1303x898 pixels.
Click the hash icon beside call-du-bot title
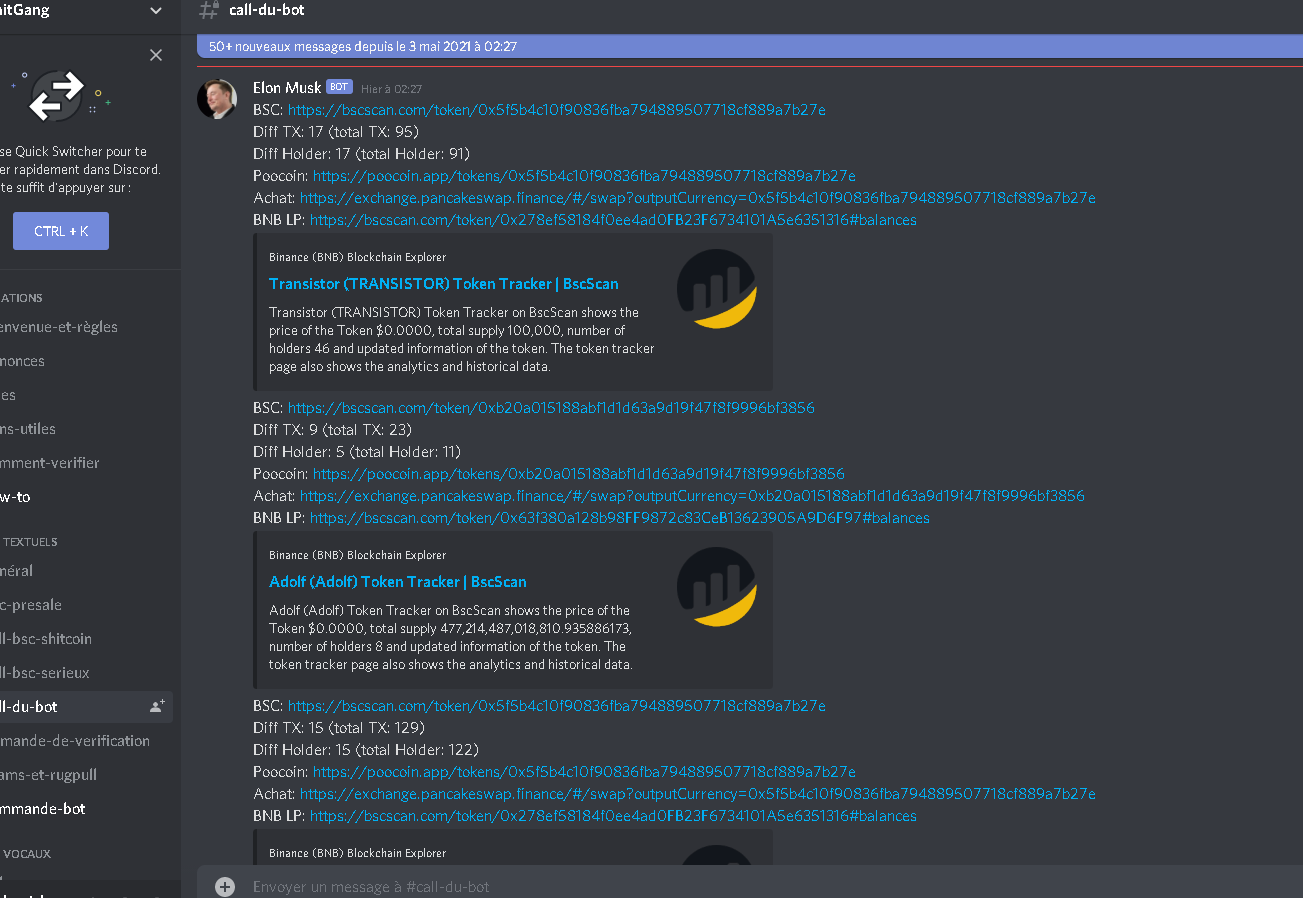click(x=208, y=10)
